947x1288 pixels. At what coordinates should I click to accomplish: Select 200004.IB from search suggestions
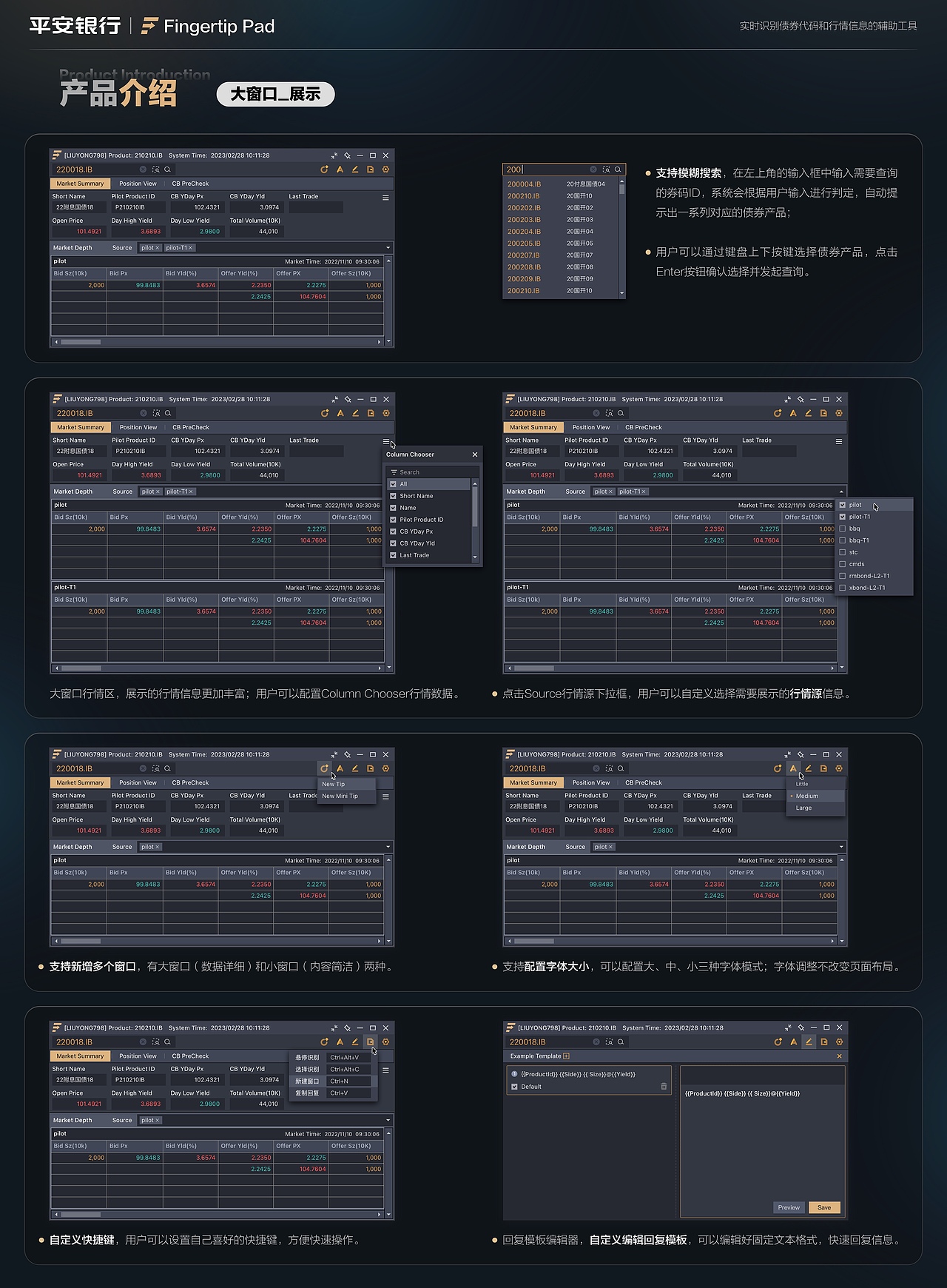pyautogui.click(x=560, y=184)
